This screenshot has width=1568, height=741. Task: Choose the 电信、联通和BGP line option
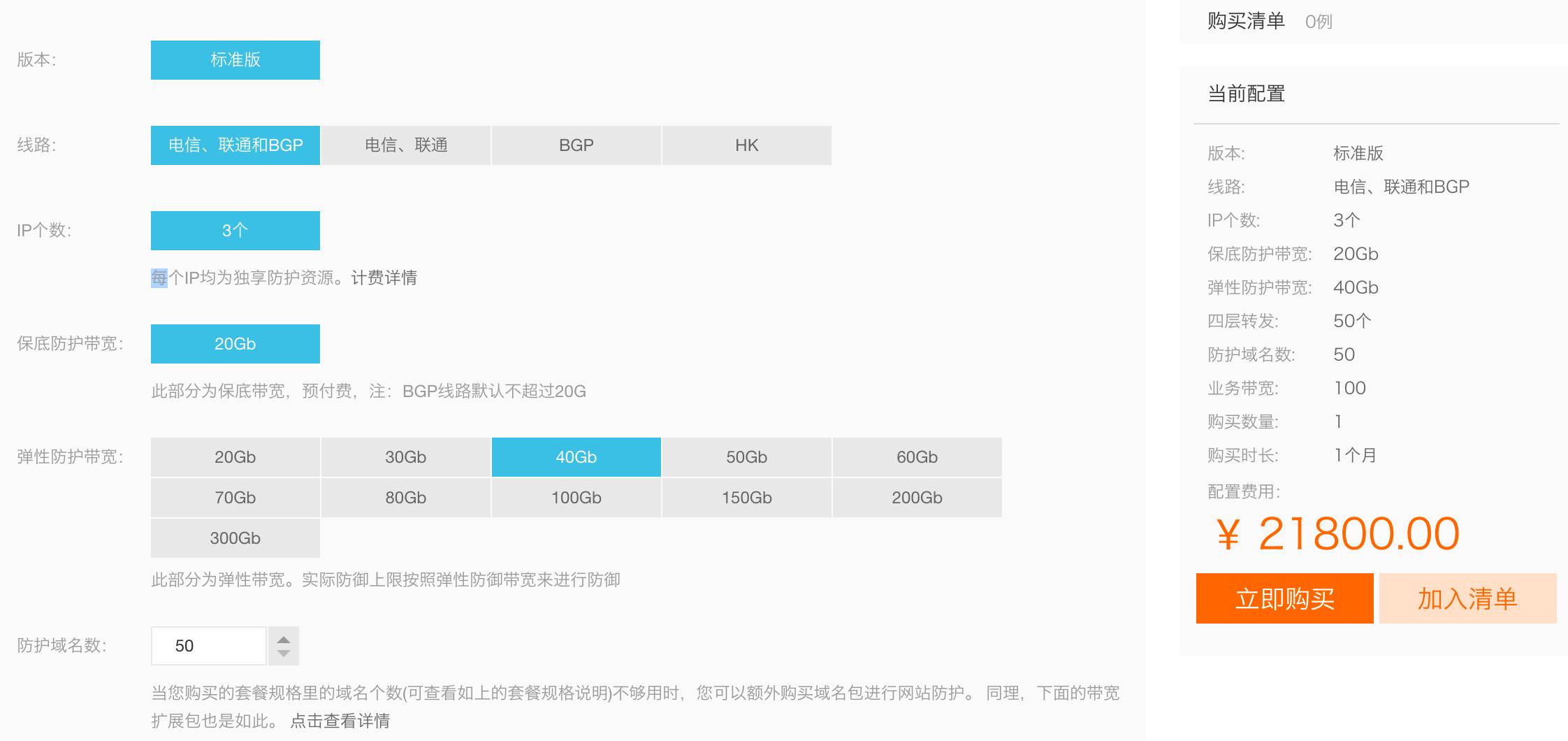click(235, 145)
